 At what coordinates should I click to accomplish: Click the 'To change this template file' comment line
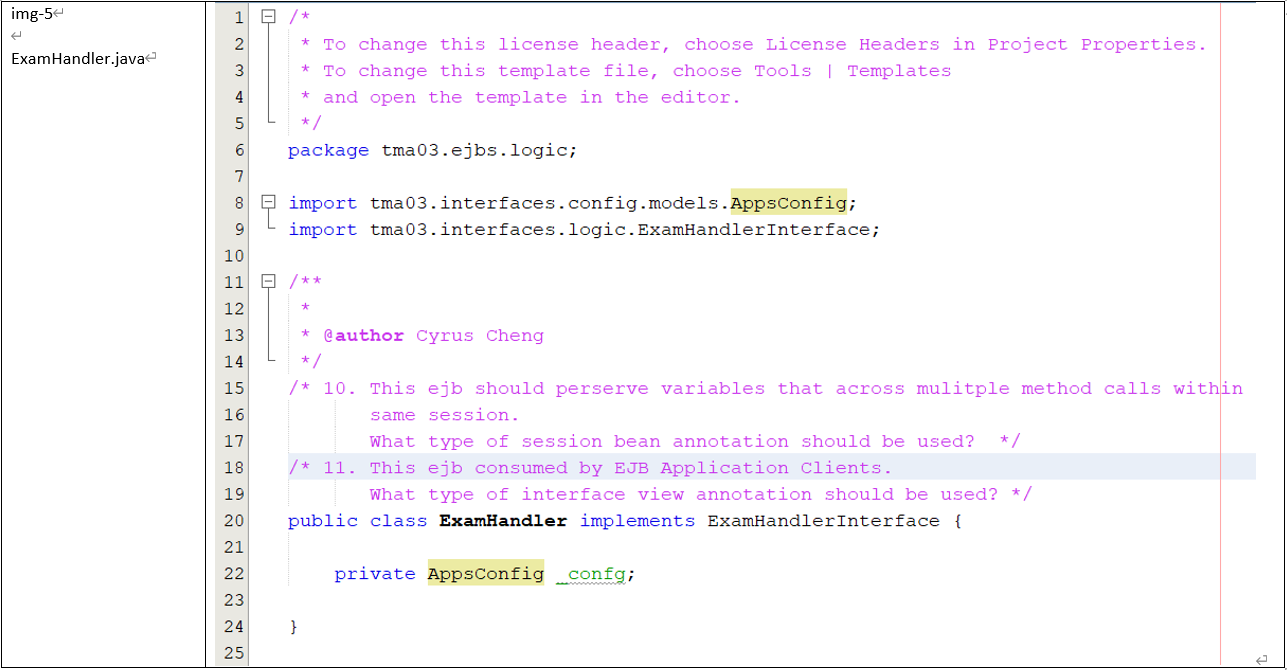(x=625, y=71)
